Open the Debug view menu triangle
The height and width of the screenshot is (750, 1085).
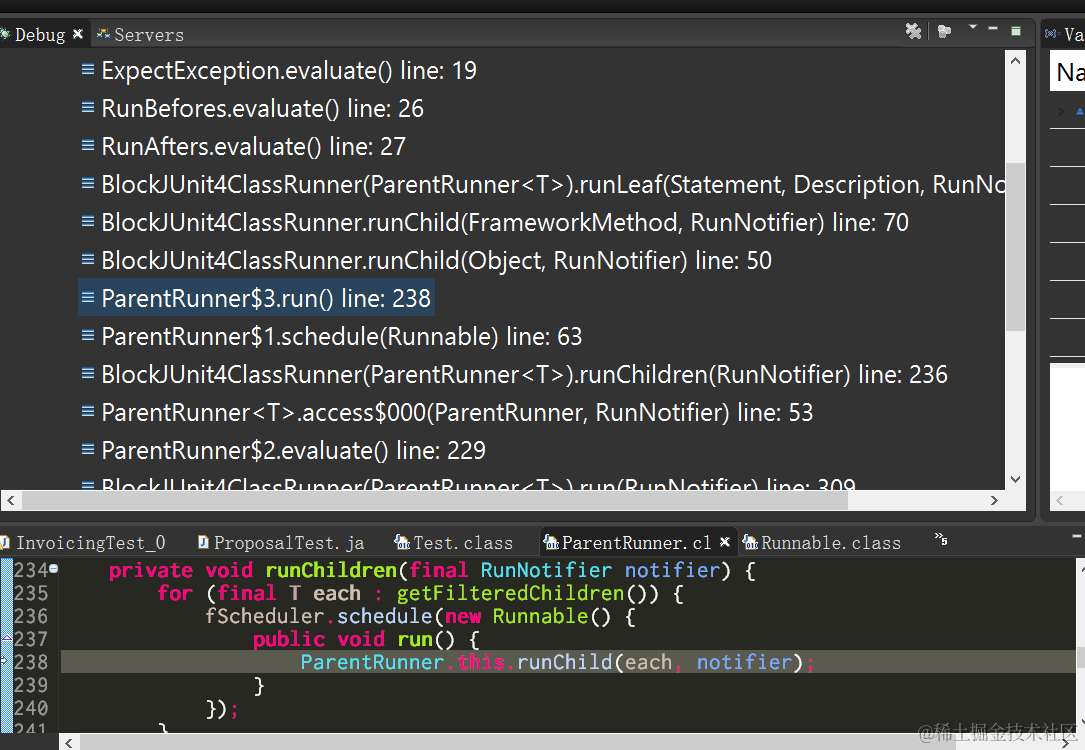click(973, 28)
